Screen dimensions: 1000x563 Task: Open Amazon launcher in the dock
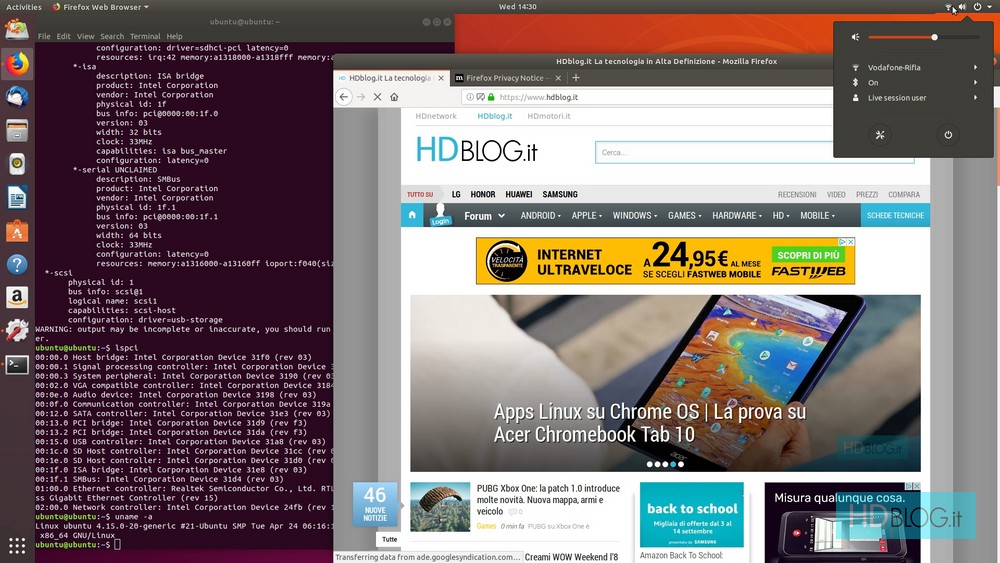(17, 297)
